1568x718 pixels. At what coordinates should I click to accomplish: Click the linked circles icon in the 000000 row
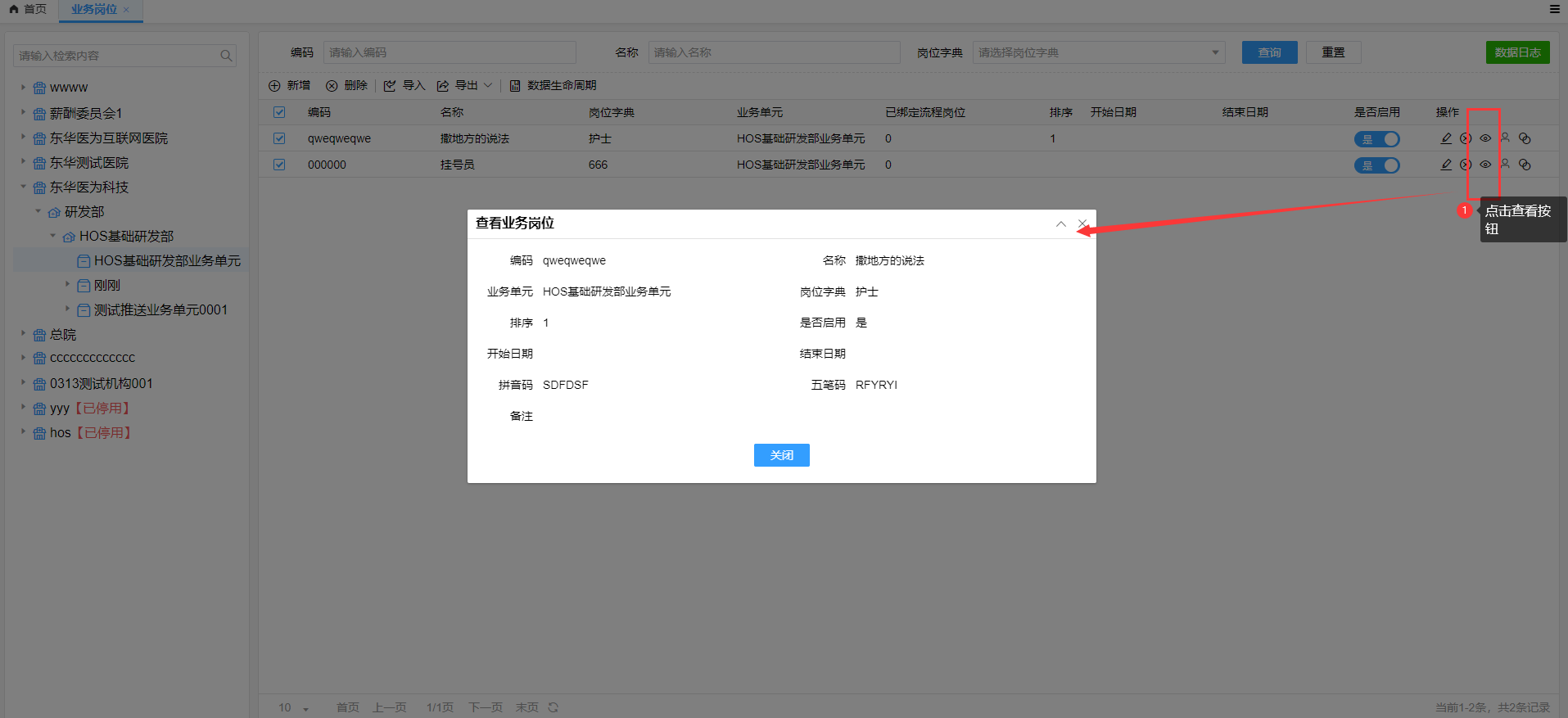[1525, 165]
